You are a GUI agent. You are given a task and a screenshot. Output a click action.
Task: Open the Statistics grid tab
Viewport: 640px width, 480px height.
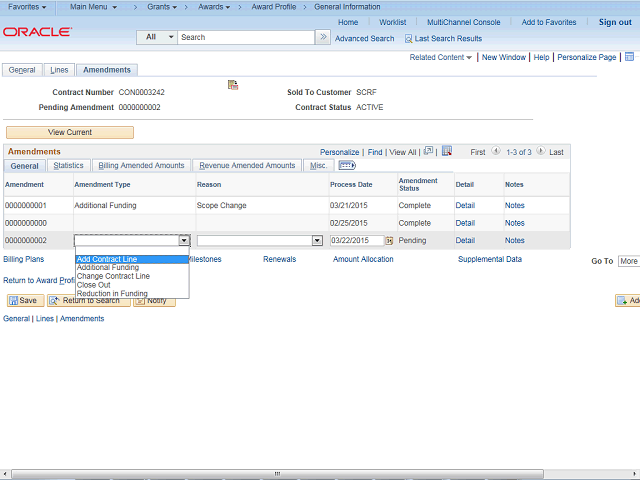click(x=68, y=165)
